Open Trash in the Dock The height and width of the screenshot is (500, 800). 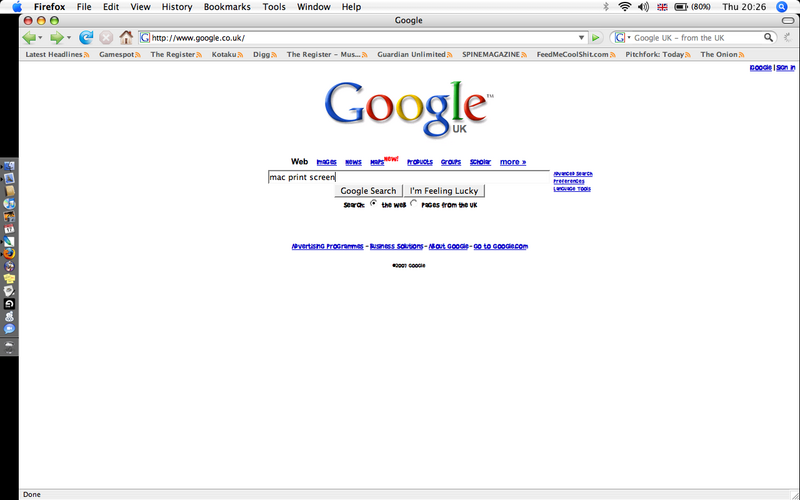click(9, 347)
